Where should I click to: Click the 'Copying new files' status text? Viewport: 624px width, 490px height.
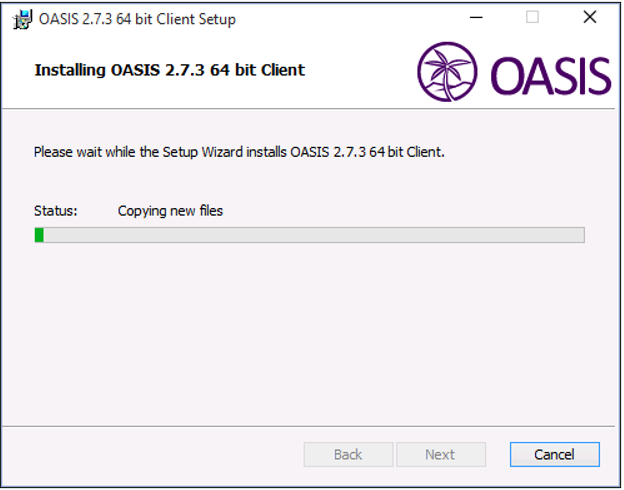pos(170,211)
